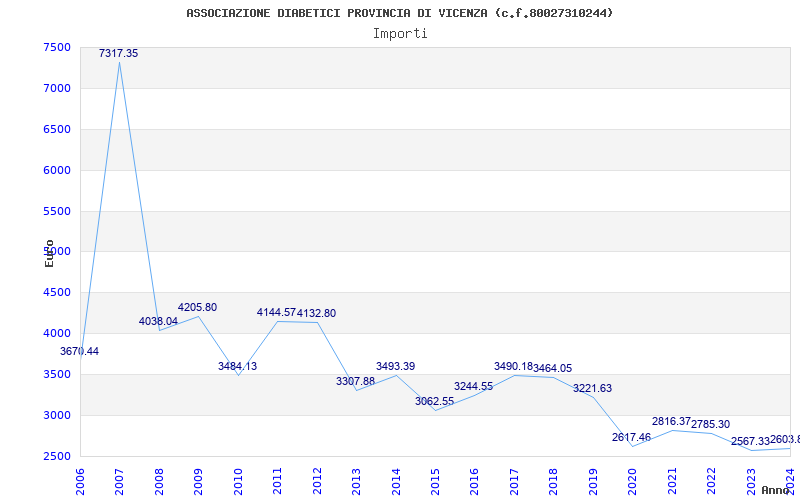Select data label 4144.57
This screenshot has height=500, width=800.
coord(277,312)
